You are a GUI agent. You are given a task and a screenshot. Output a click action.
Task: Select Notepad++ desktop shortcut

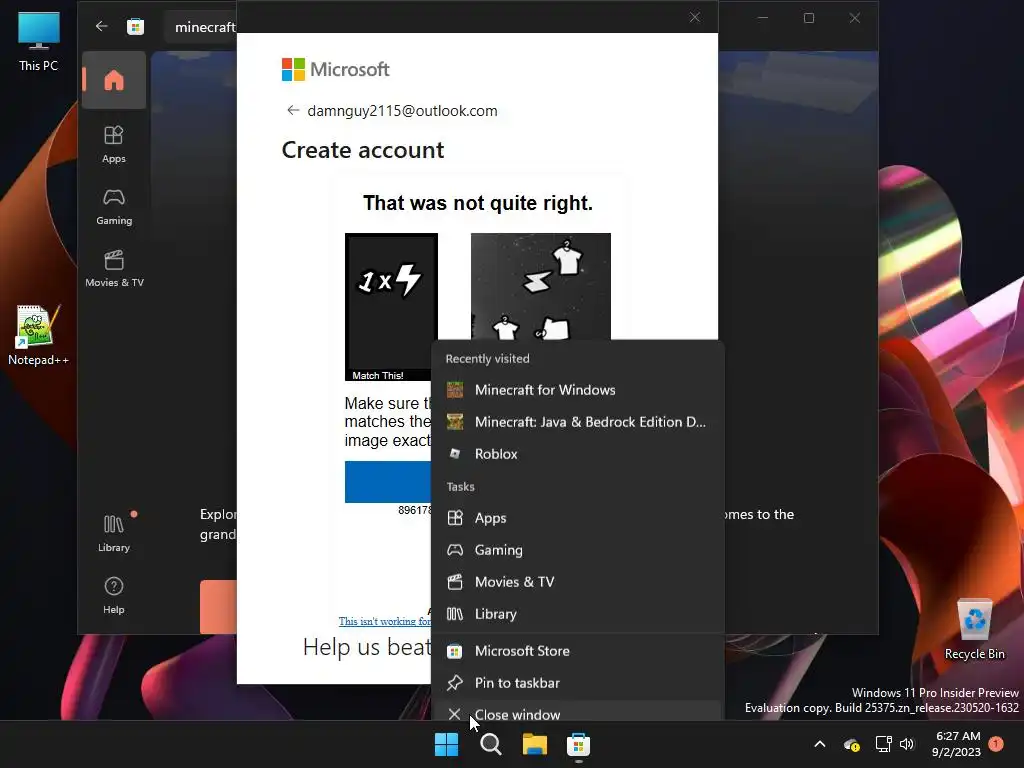click(39, 335)
